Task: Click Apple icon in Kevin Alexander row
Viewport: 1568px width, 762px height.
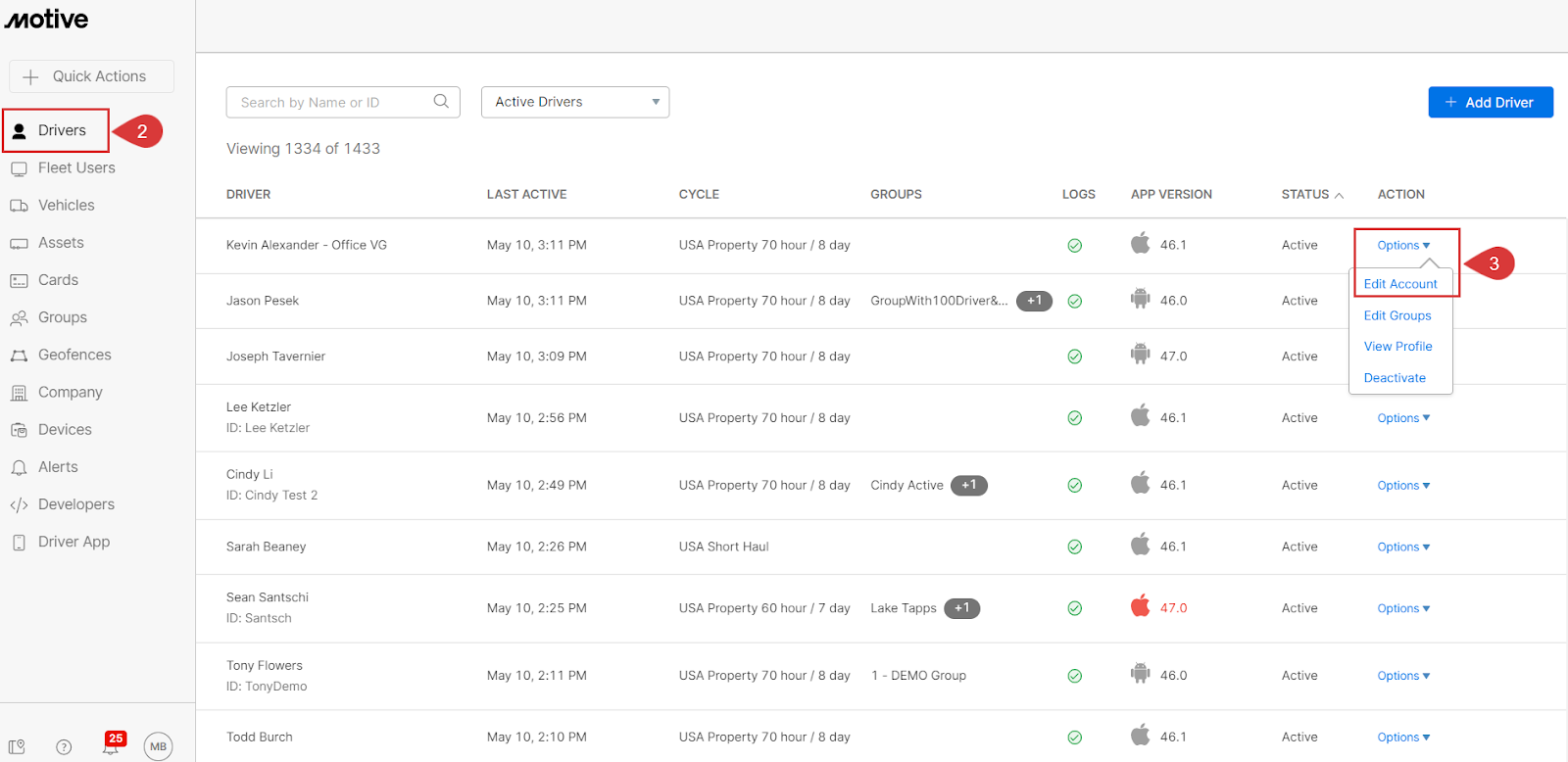Action: (x=1140, y=243)
